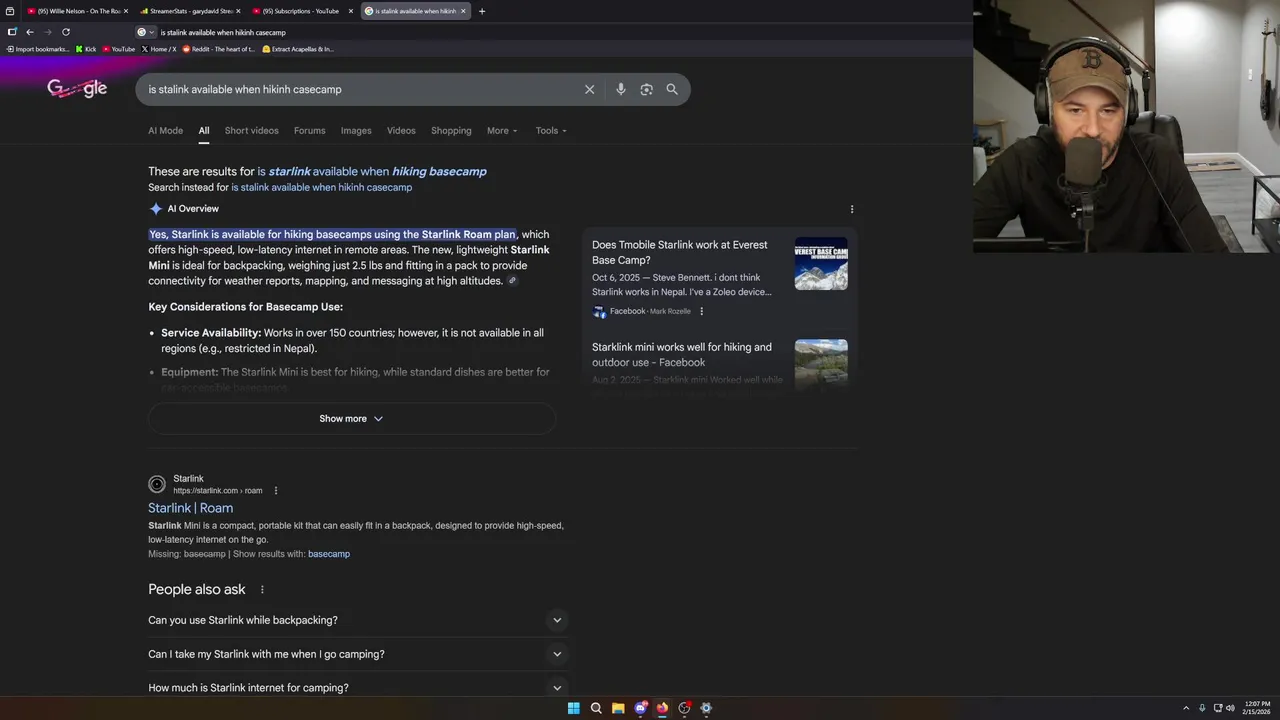Screen dimensions: 1280x720
Task: Open YouTube bookmark in bookmarks bar
Action: [118, 49]
